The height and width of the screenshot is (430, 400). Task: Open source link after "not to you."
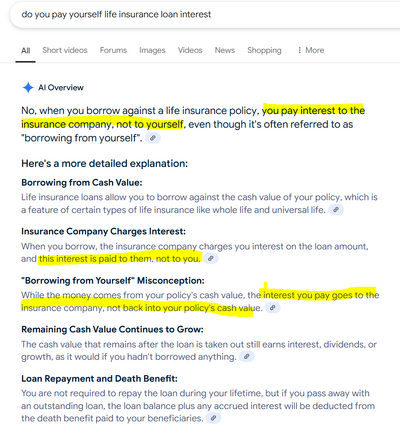[x=211, y=258]
